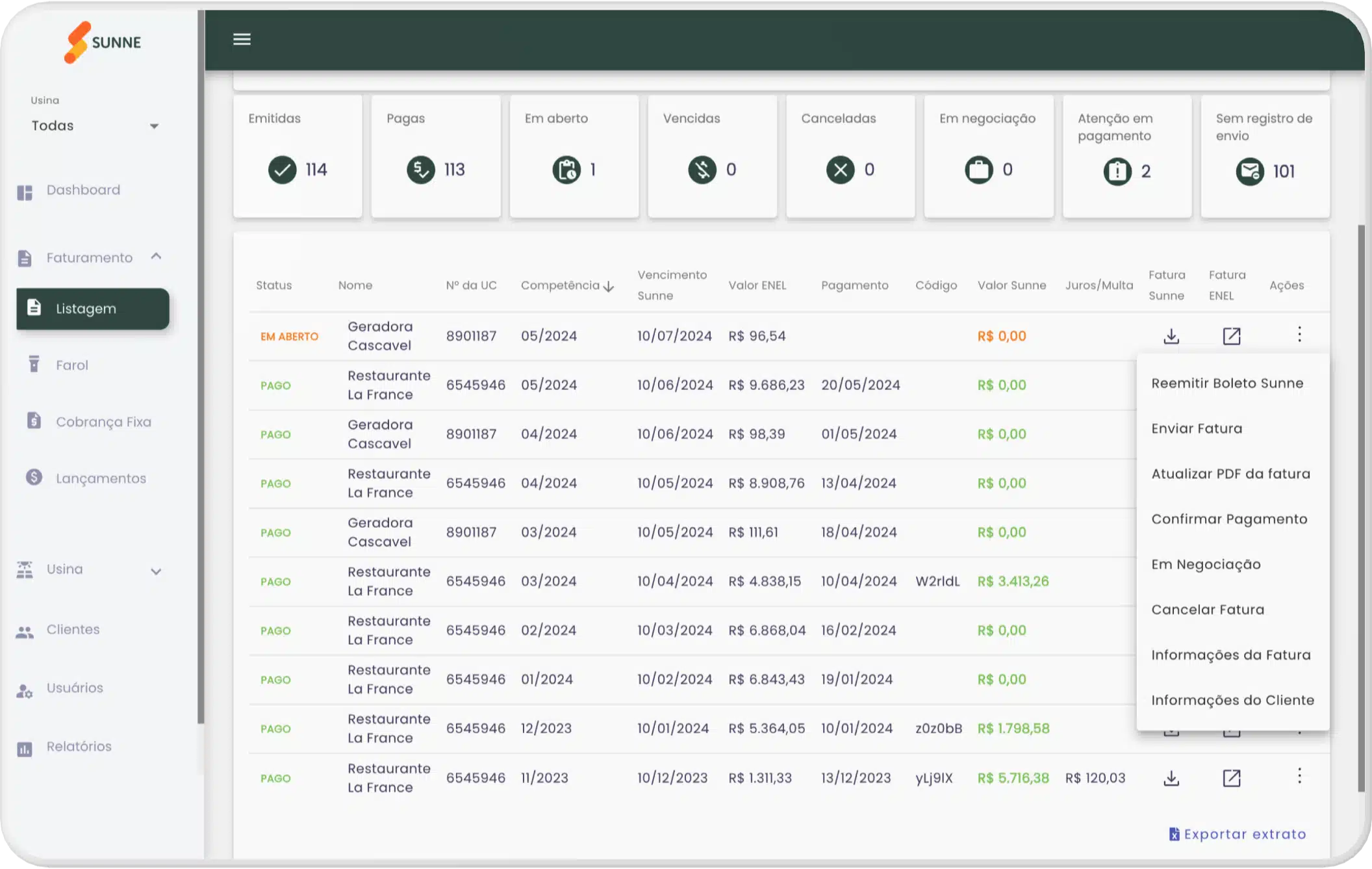
Task: Click the code z0z0bB
Action: point(938,729)
